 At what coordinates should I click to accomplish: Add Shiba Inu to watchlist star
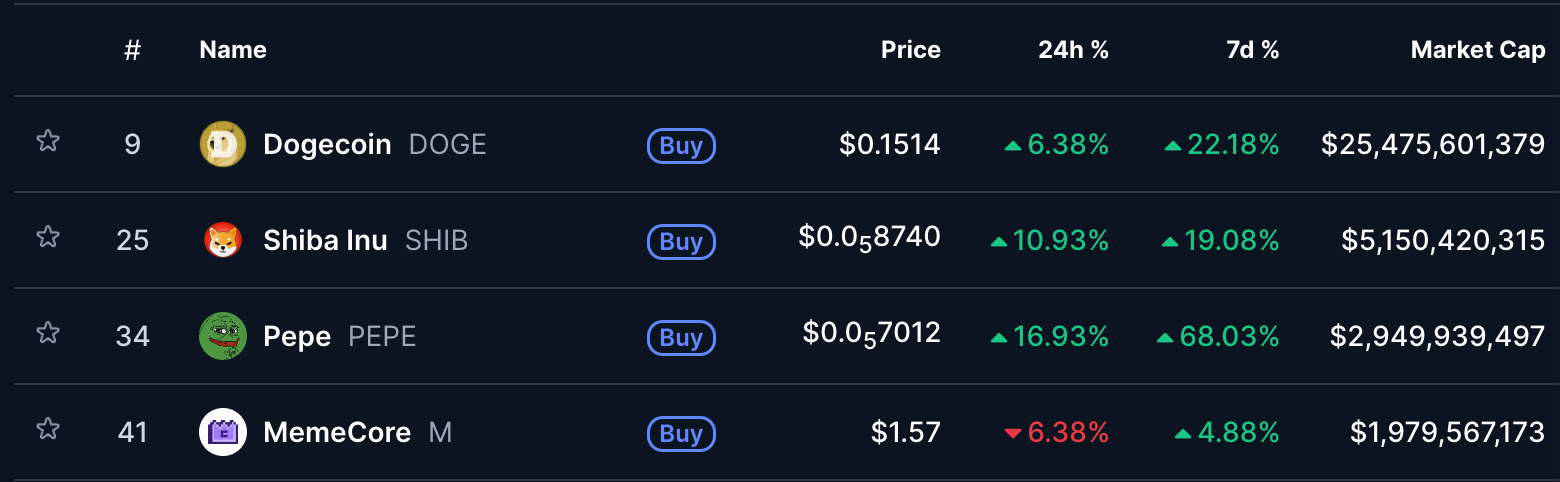(48, 237)
